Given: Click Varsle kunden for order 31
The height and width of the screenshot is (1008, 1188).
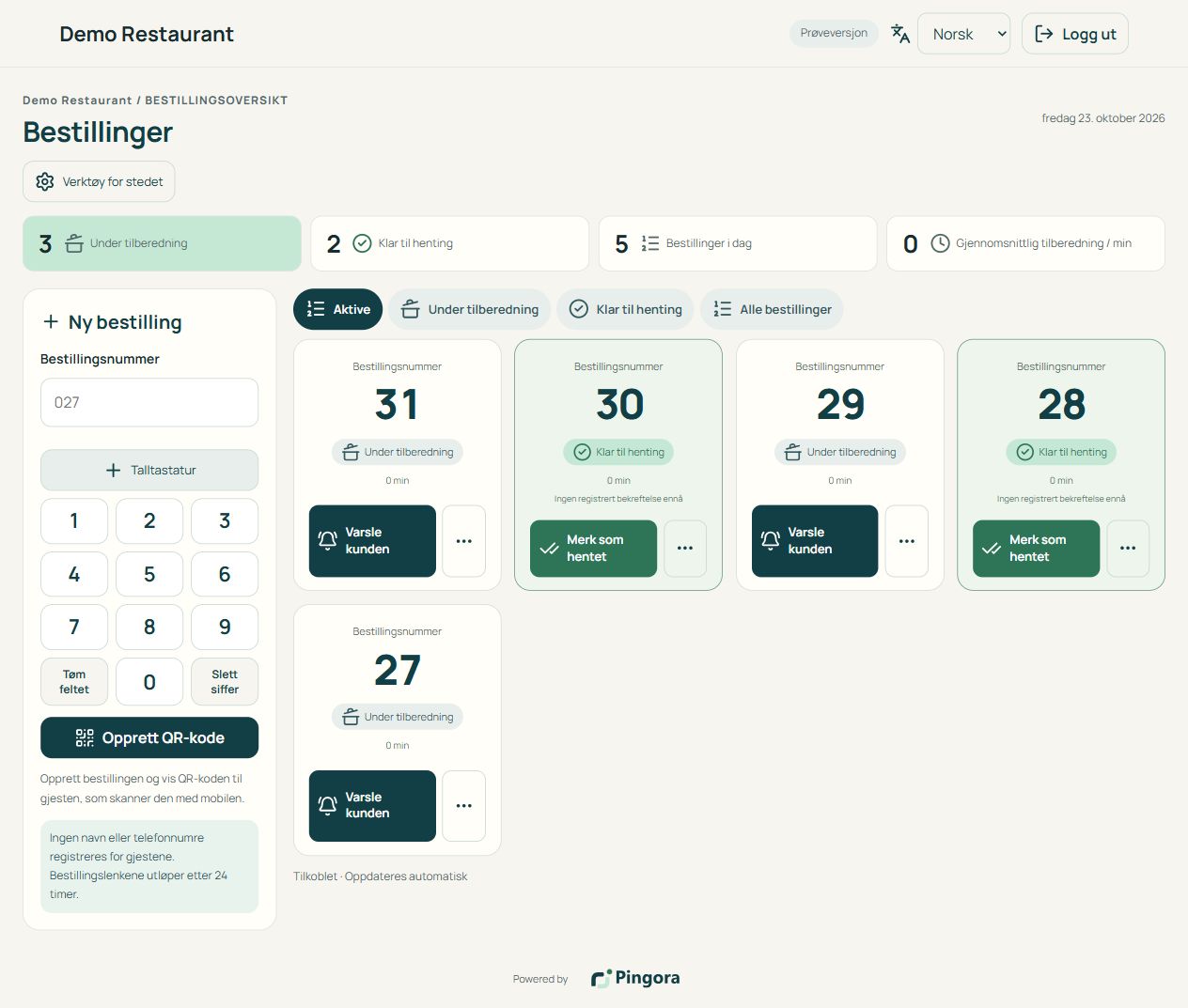Looking at the screenshot, I should (x=372, y=541).
